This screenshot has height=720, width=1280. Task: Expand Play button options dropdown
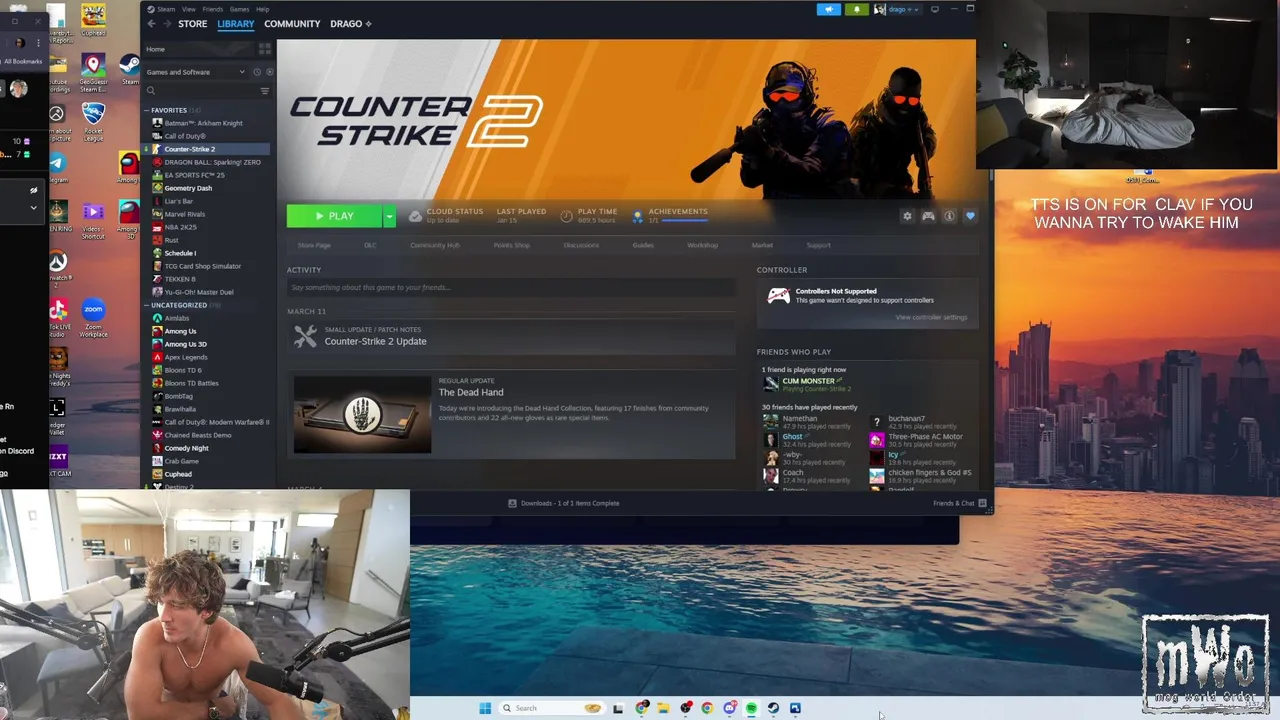click(389, 216)
